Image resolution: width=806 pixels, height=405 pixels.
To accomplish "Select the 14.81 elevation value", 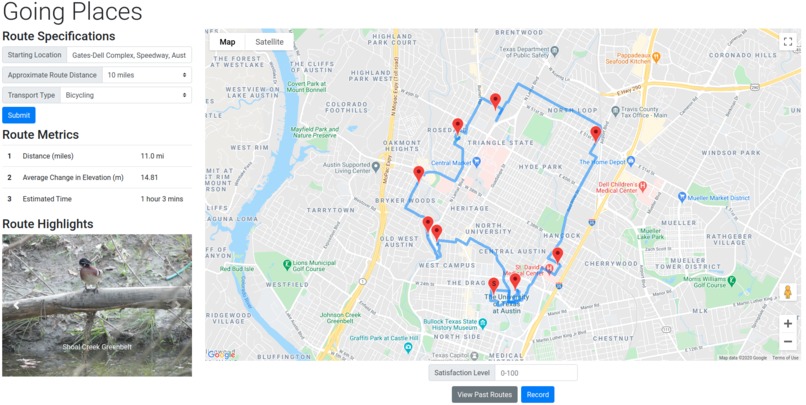I will click(x=149, y=178).
